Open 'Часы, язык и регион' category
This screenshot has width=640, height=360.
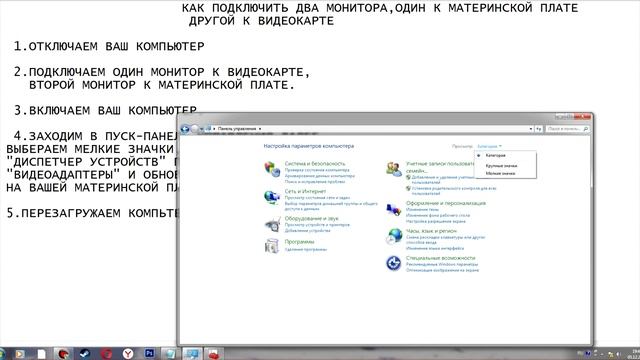[431, 231]
